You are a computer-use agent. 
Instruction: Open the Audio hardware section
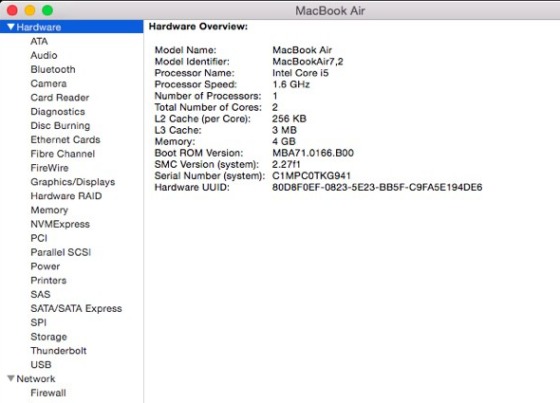(x=44, y=55)
